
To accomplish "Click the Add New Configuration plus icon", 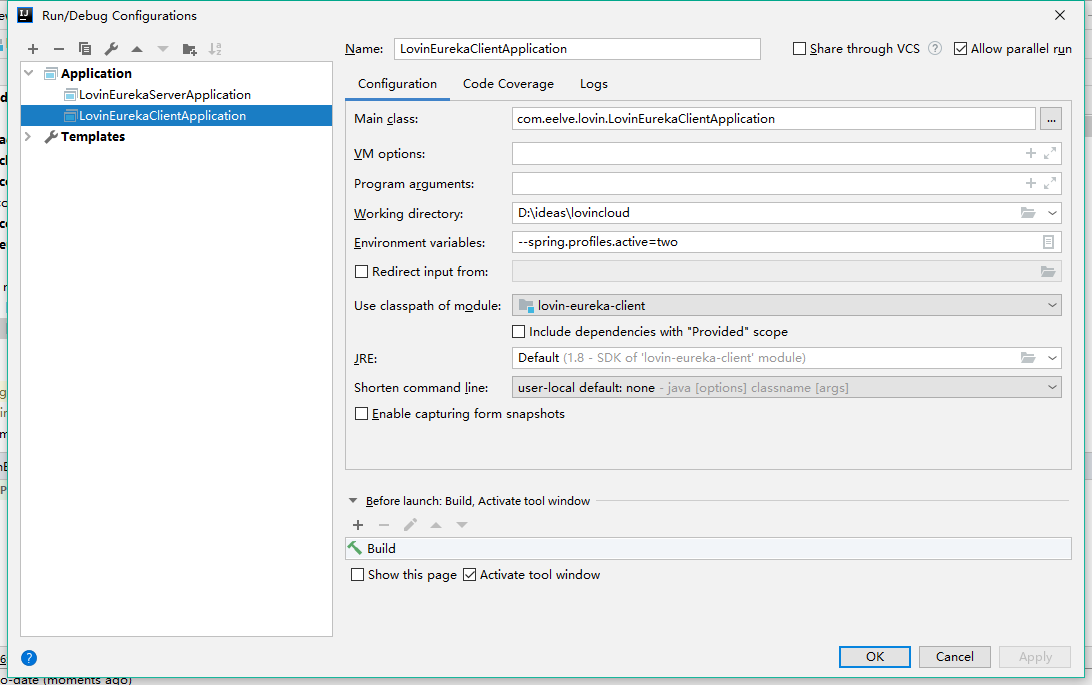I will 33,49.
